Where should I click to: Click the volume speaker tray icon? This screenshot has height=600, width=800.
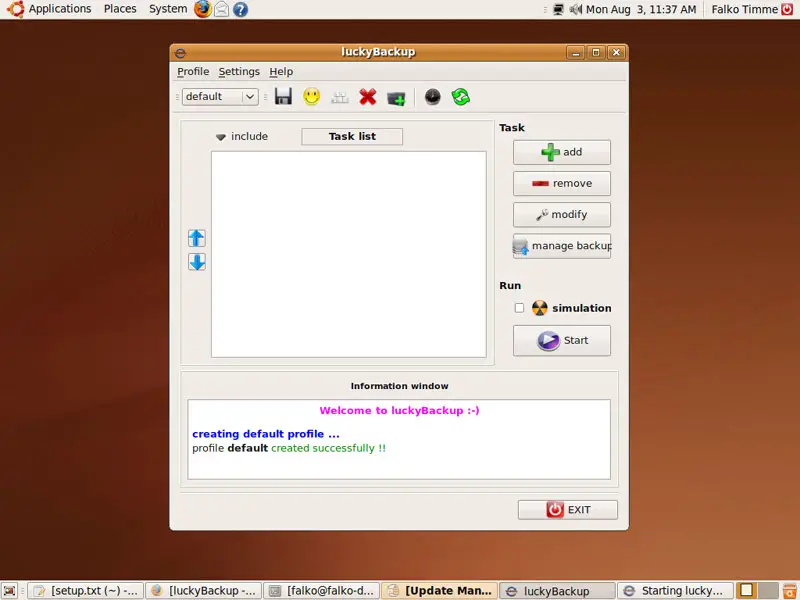(x=576, y=9)
